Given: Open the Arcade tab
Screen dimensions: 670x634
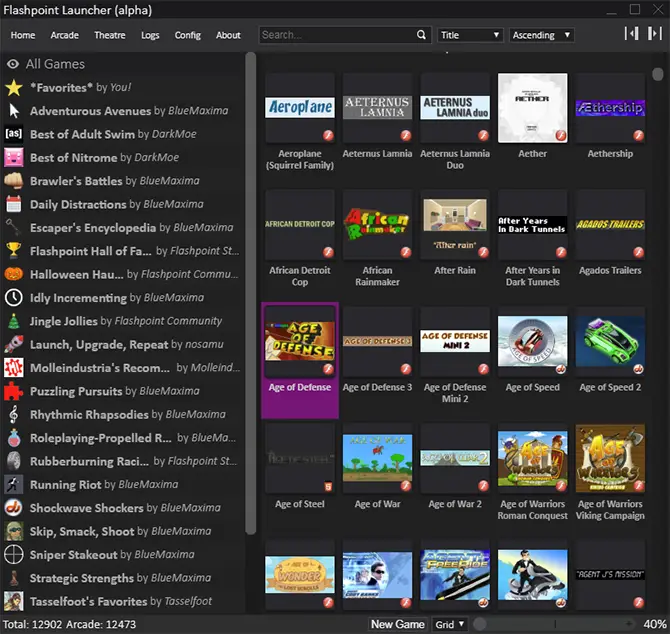Looking at the screenshot, I should 65,35.
